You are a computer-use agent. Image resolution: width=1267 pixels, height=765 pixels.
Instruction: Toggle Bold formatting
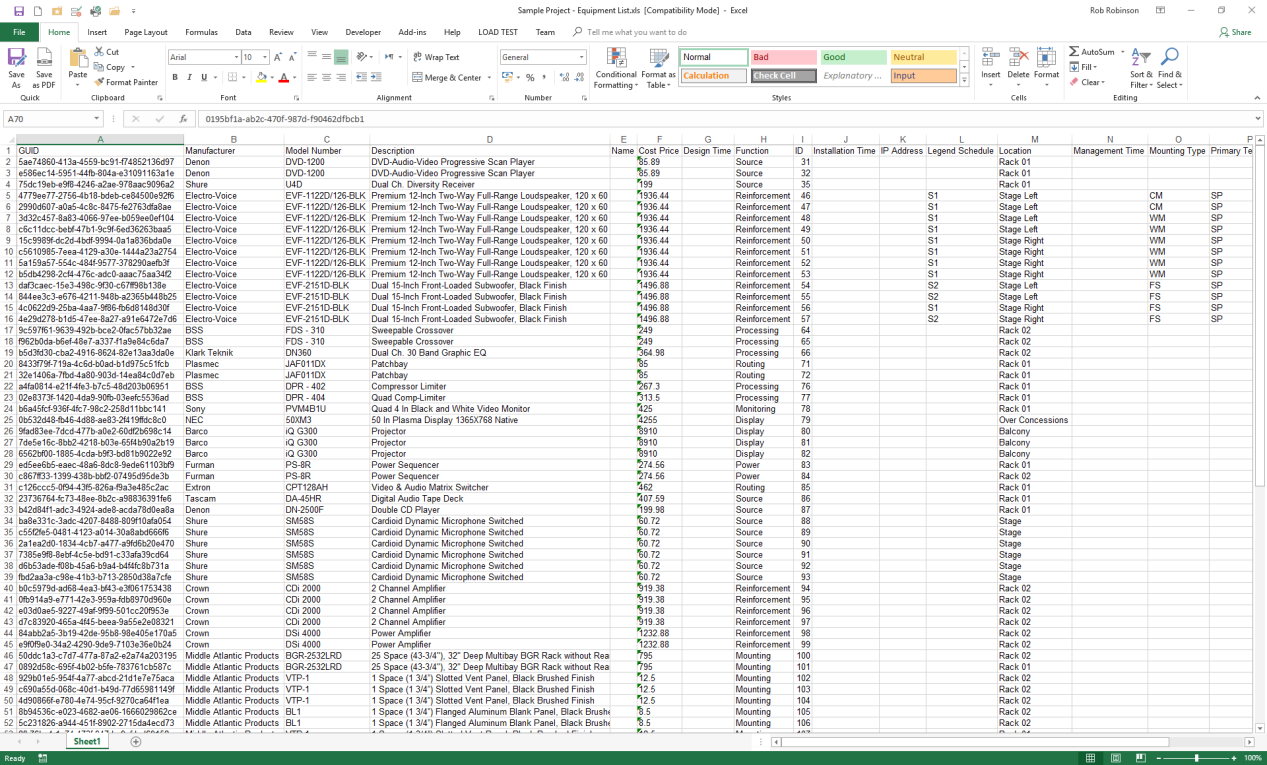coord(175,77)
